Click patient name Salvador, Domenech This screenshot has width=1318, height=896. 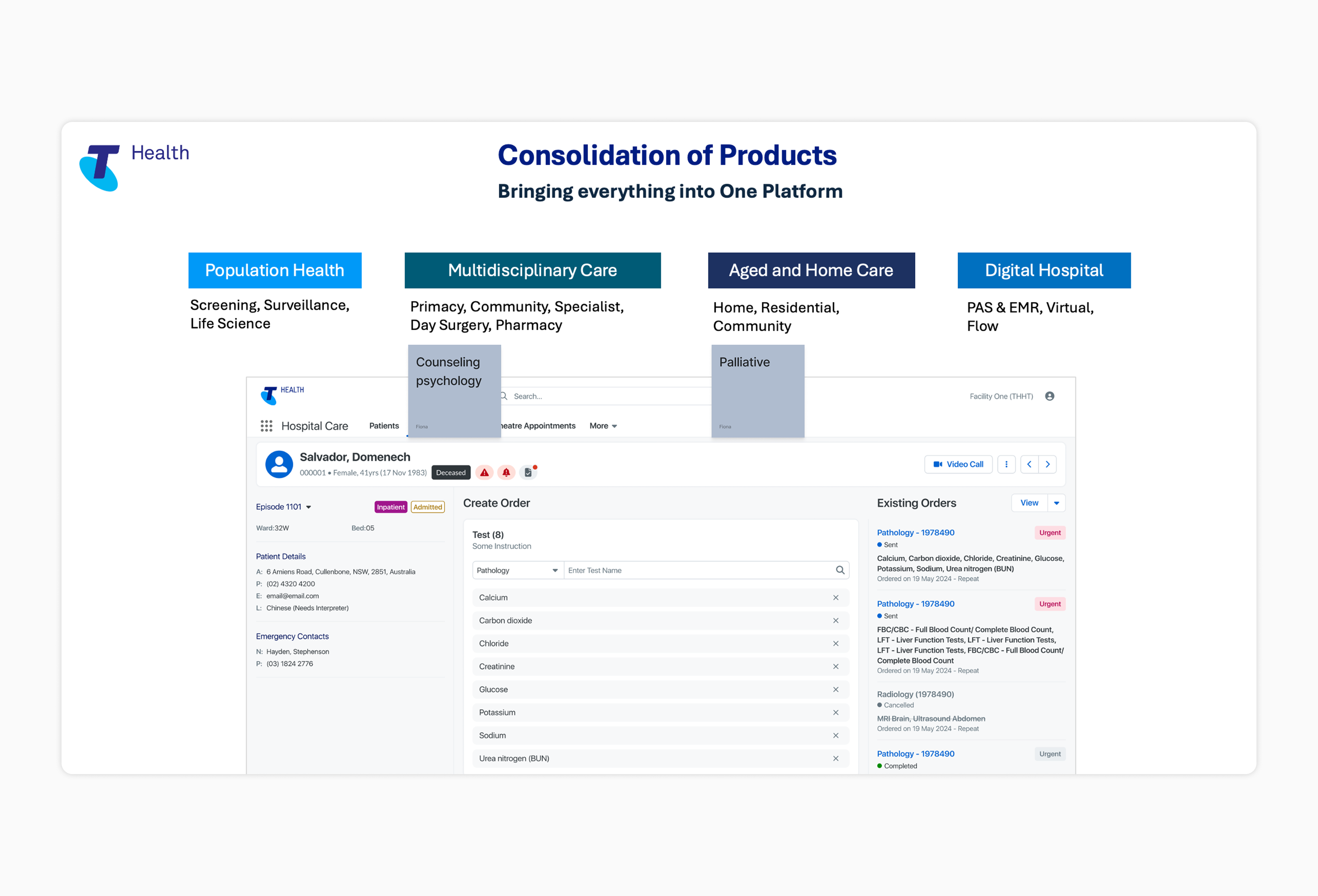354,457
